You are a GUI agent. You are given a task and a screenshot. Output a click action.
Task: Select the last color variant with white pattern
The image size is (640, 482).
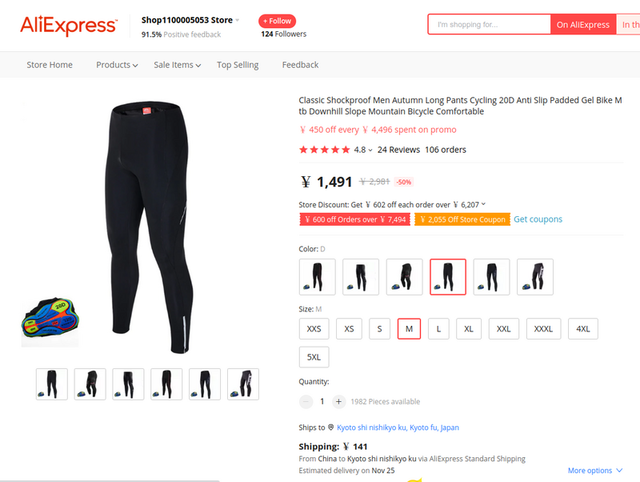click(x=535, y=277)
